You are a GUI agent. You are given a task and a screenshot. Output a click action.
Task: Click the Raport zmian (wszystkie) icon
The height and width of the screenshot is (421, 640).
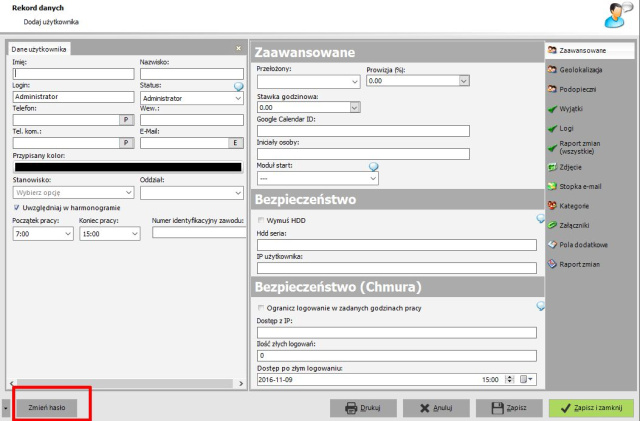click(552, 147)
